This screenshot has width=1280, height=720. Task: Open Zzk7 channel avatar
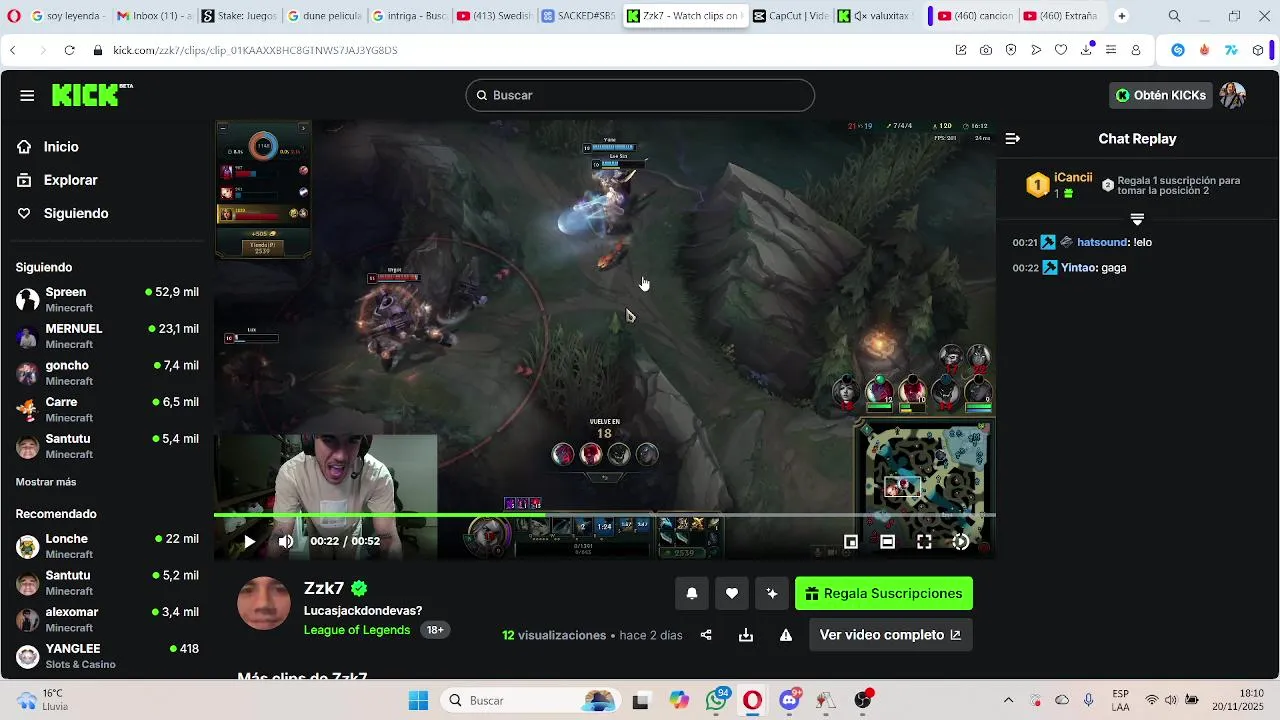point(264,603)
